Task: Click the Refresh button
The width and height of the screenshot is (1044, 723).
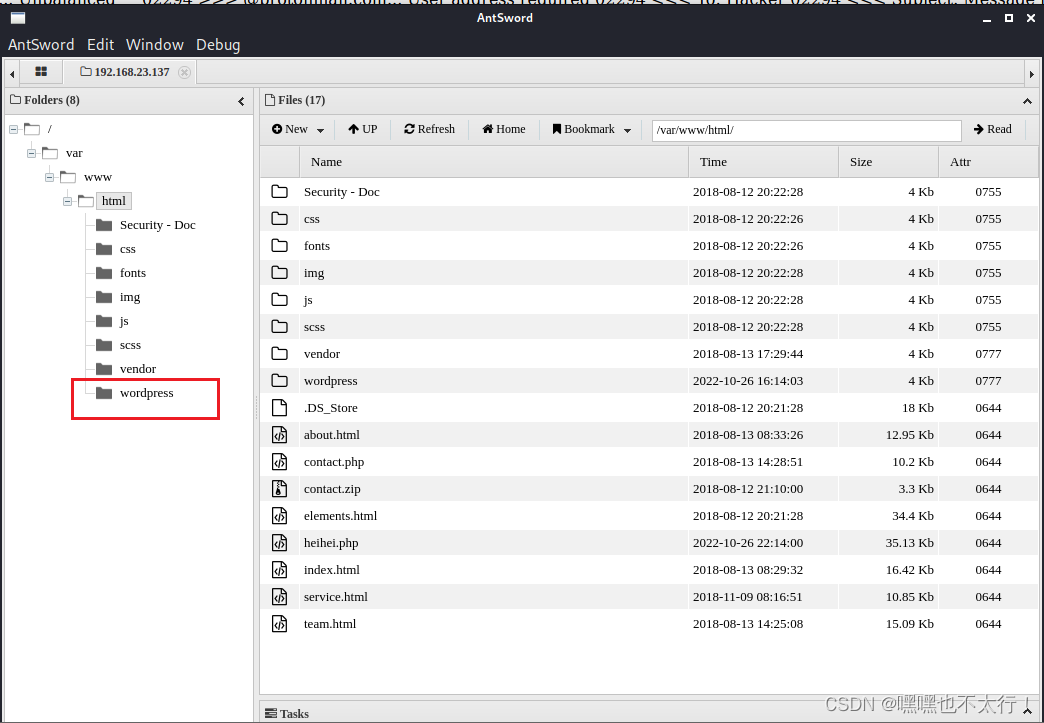Action: 429,129
